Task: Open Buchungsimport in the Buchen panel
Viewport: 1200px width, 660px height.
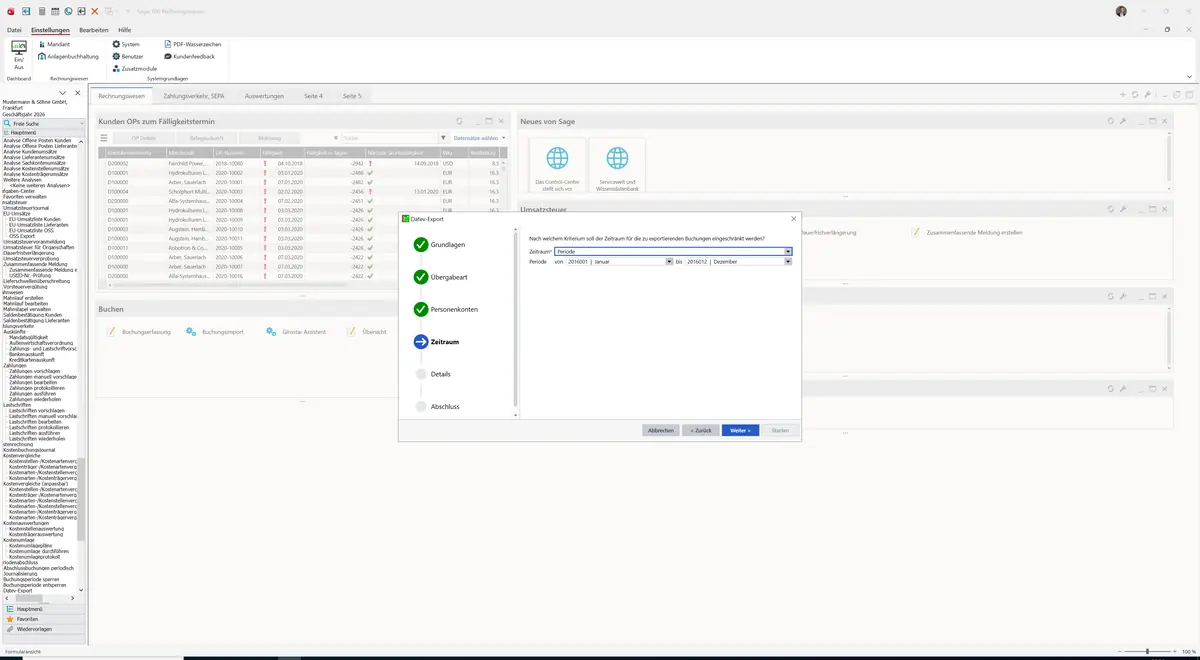Action: click(215, 331)
